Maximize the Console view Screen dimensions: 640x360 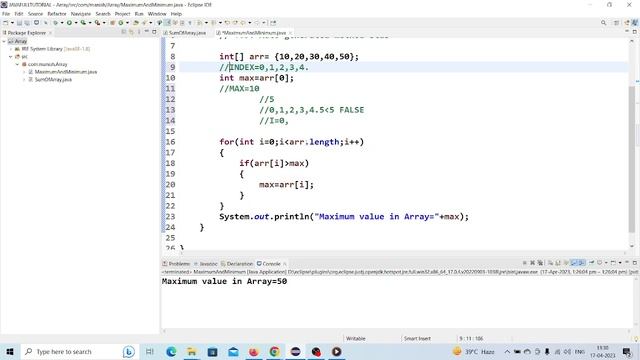coord(635,263)
